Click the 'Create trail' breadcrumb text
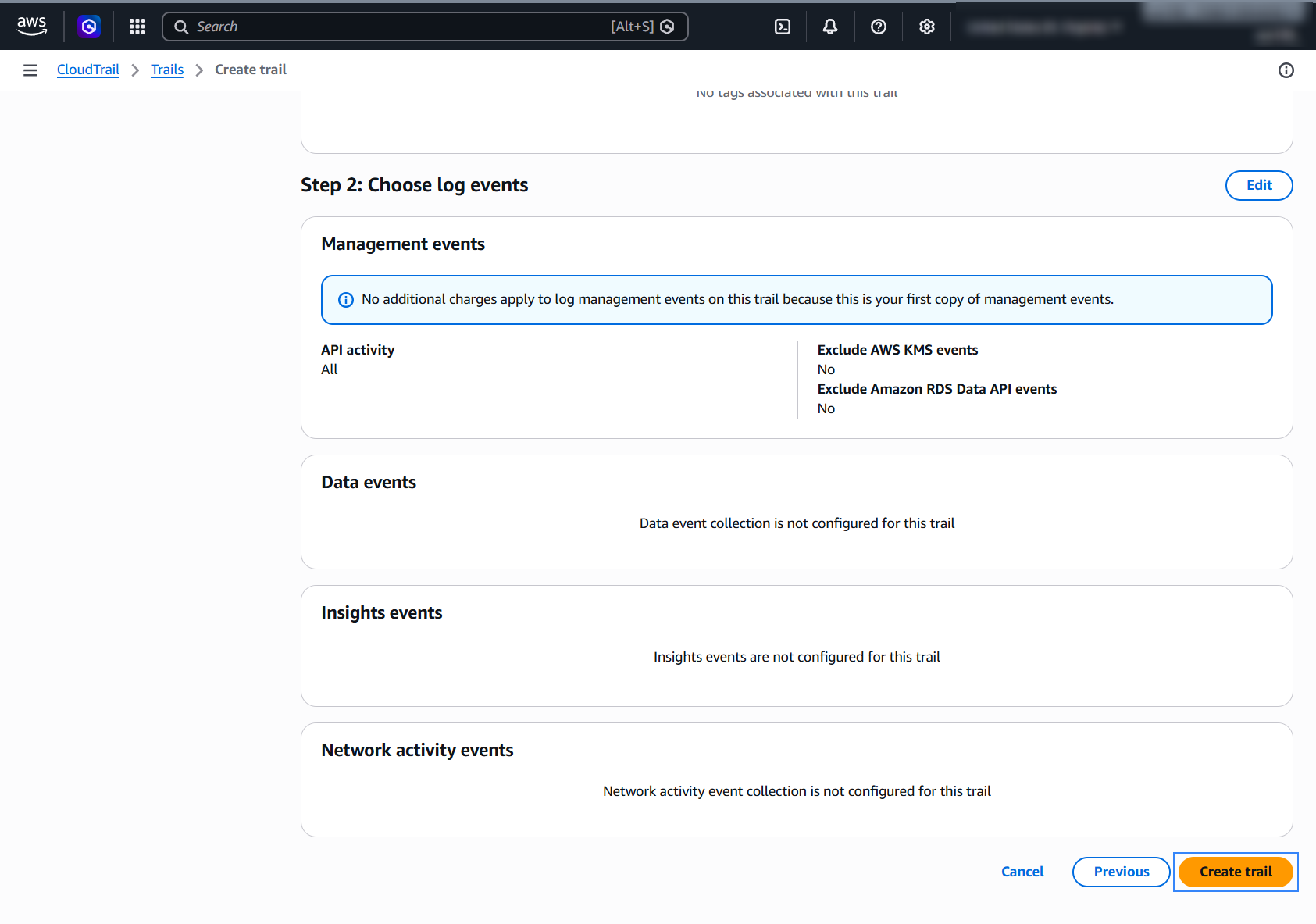This screenshot has width=1316, height=924. click(251, 70)
